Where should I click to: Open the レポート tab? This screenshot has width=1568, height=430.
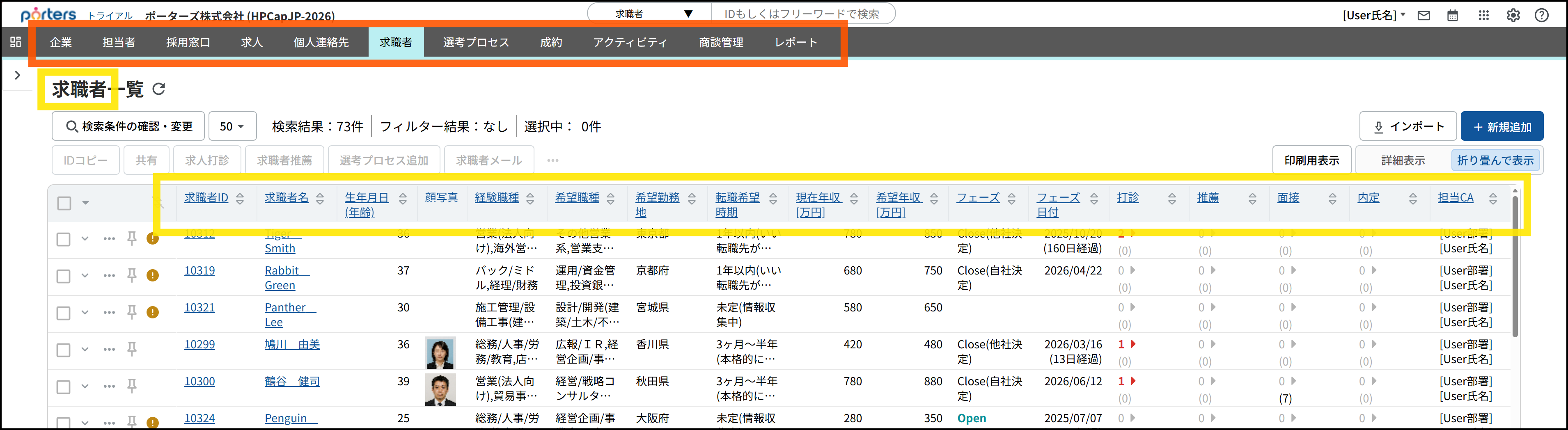[795, 42]
